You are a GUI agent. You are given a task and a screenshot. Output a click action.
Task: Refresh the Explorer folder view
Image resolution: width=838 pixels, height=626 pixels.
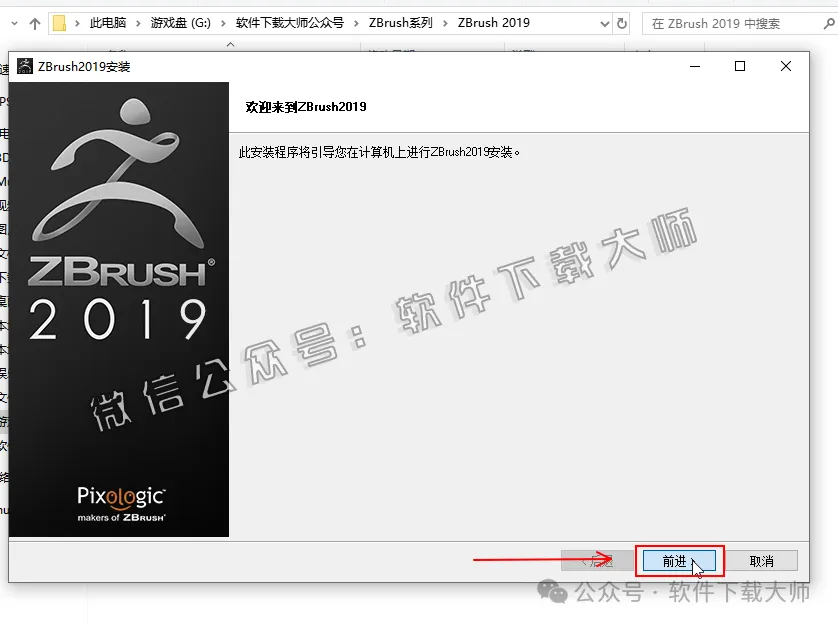click(x=622, y=23)
